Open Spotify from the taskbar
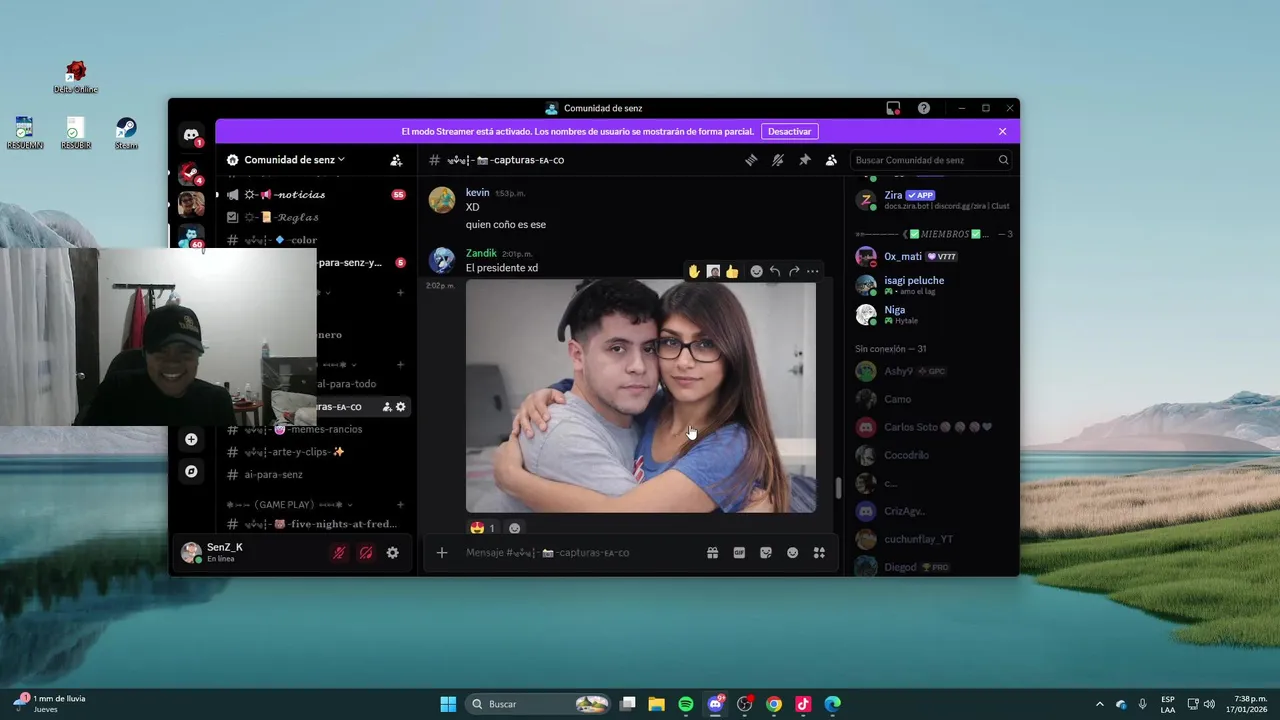1280x720 pixels. (686, 704)
